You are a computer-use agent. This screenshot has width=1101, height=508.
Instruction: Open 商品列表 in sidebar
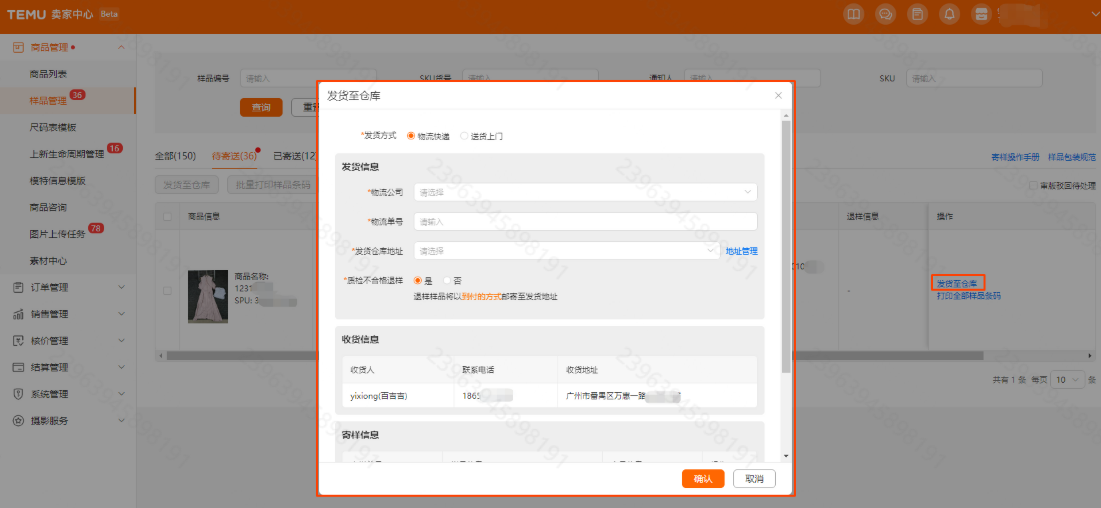[48, 74]
